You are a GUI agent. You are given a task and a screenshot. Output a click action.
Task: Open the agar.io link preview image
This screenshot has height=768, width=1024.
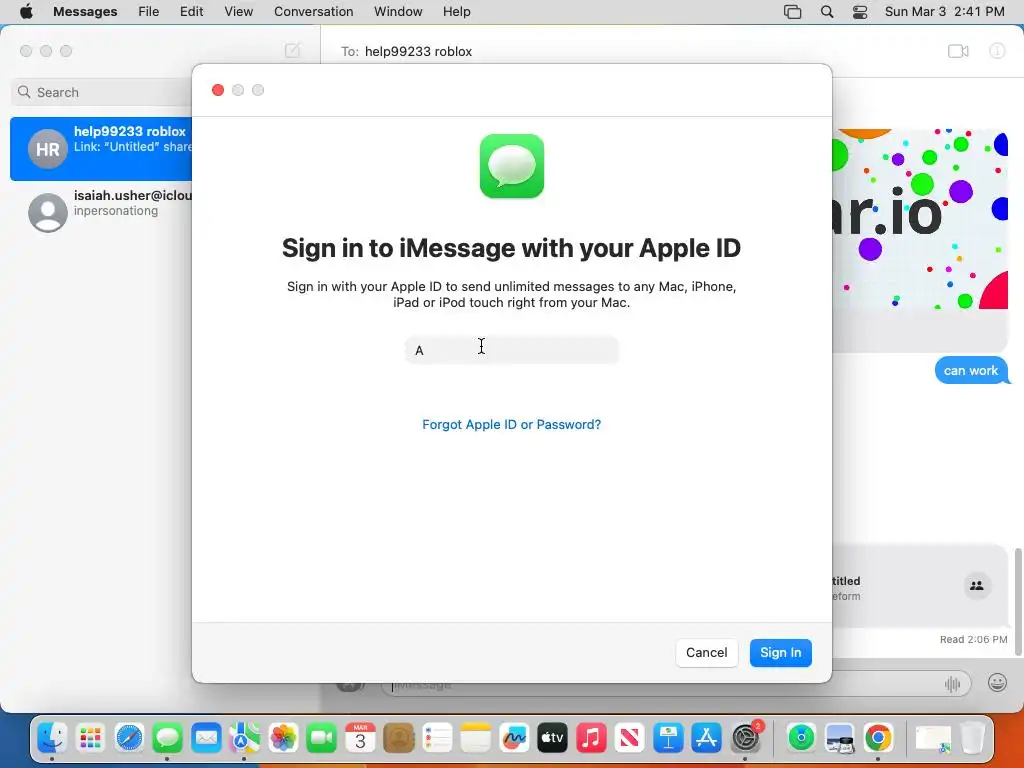click(921, 219)
